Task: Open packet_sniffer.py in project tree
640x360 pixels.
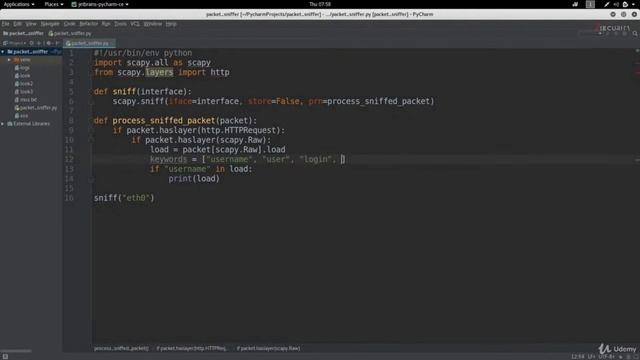Action: point(36,108)
